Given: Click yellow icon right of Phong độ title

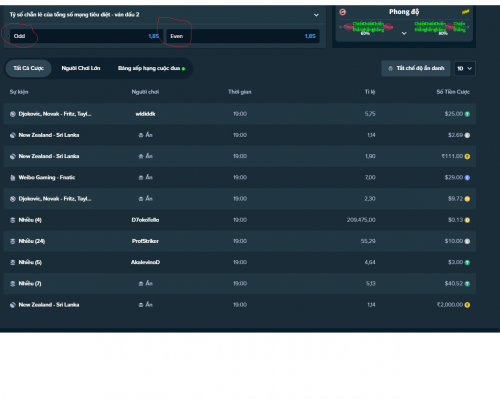Looking at the screenshot, I should coord(466,12).
